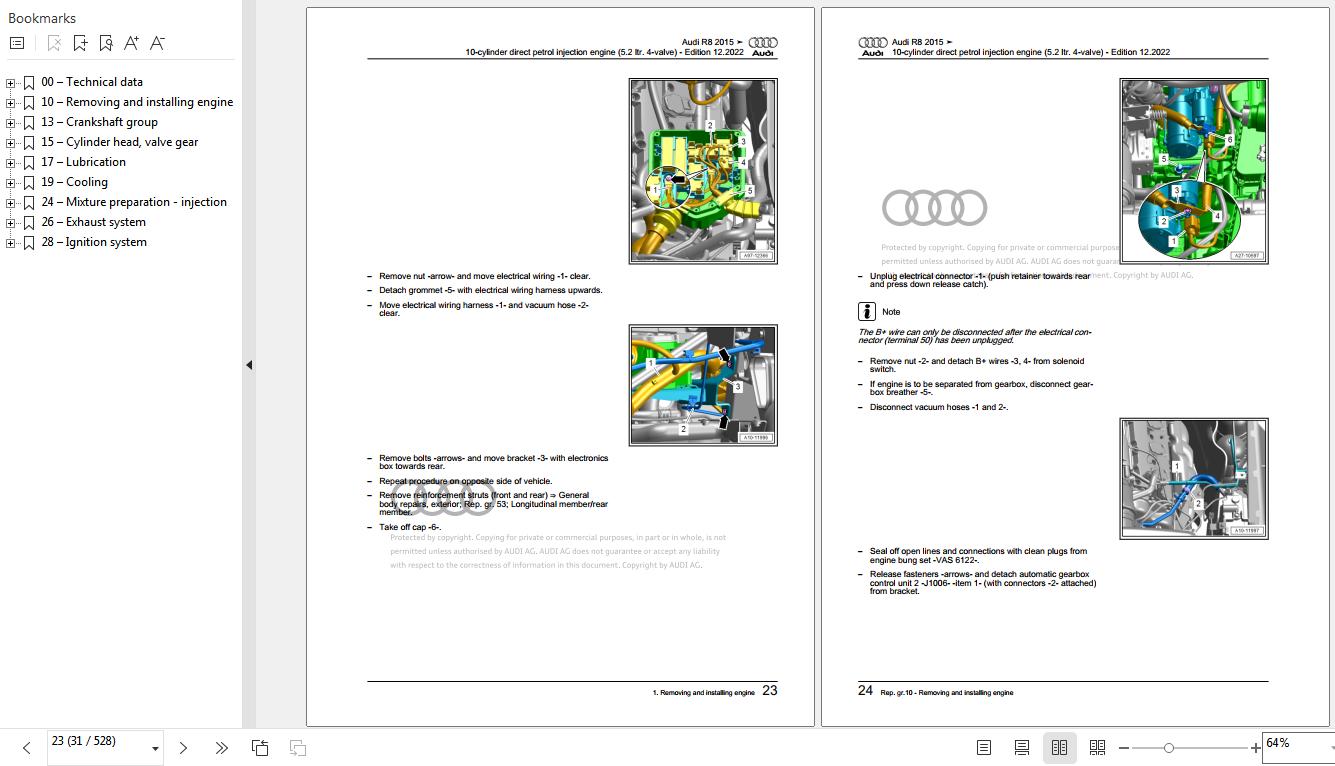The image size is (1335, 766).
Task: Click the greyed next view icon
Action: pos(298,748)
